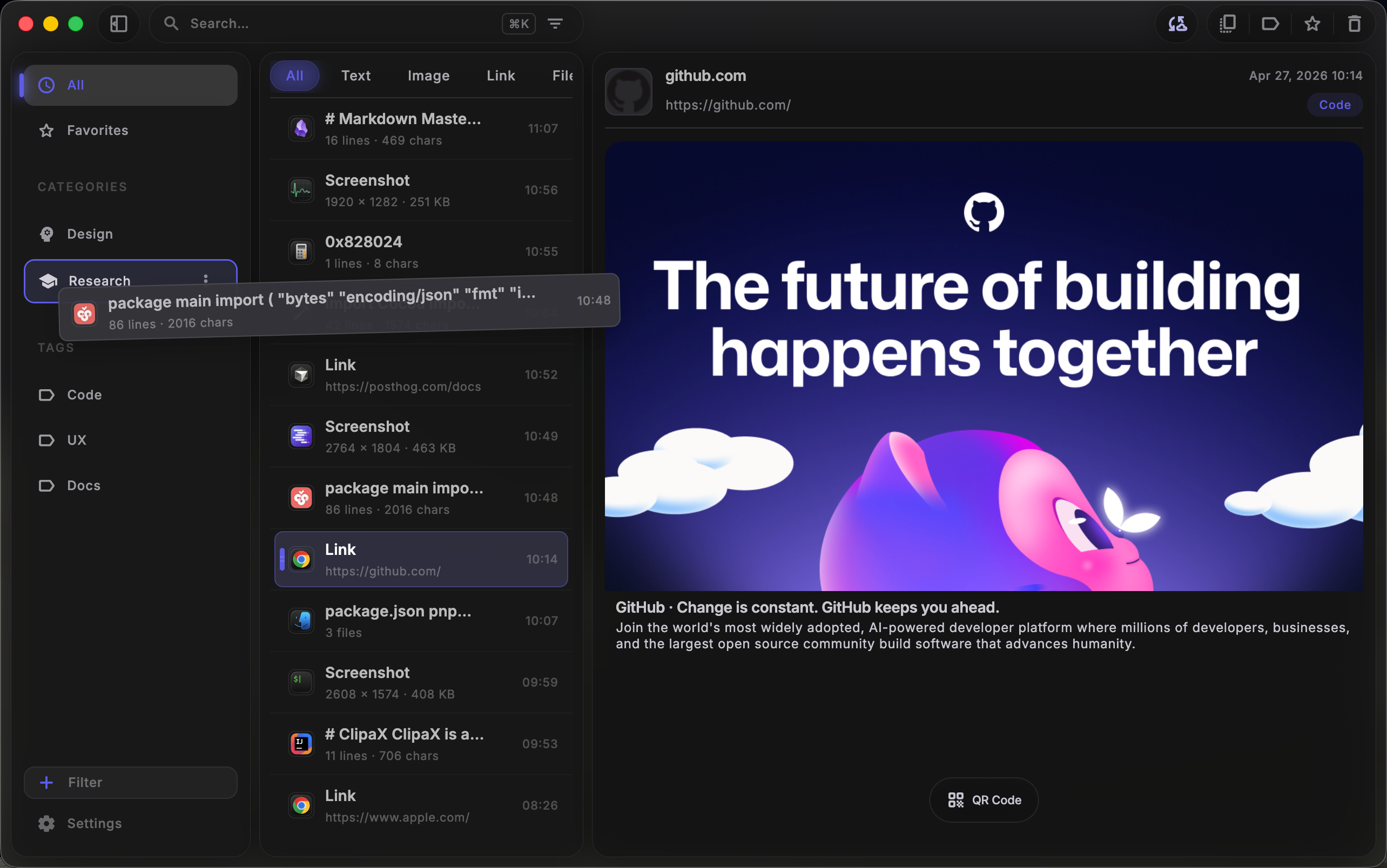Toggle the sidebar panel icon
Screen dimensions: 1387x868
[x=118, y=24]
